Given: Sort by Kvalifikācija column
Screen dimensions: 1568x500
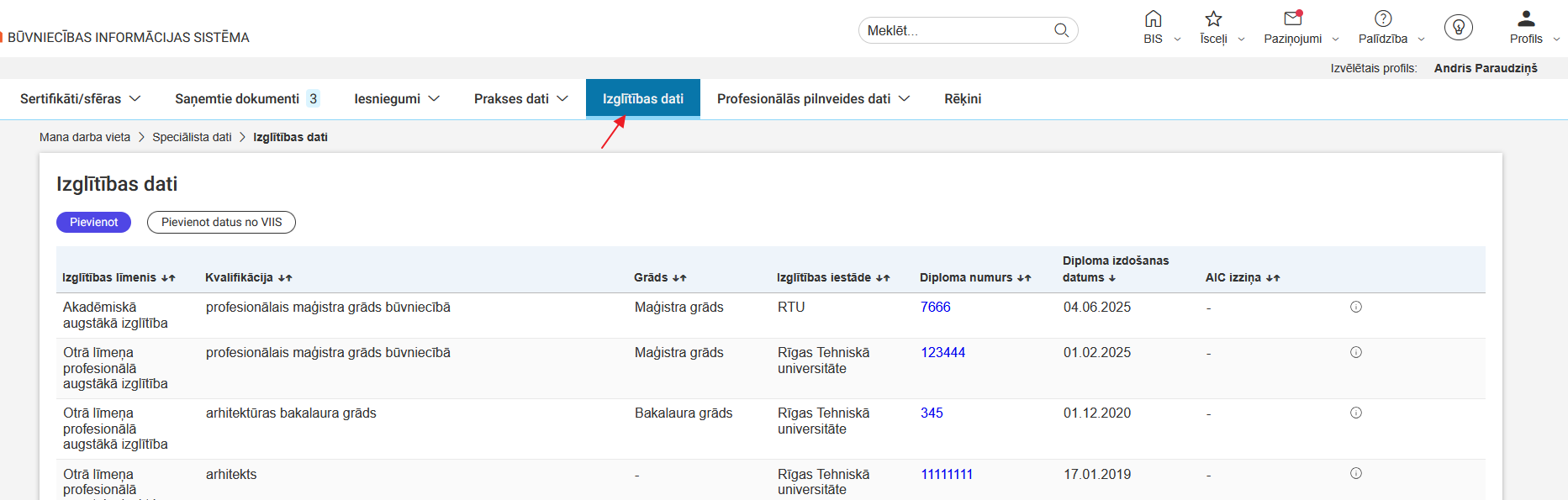Looking at the screenshot, I should [x=285, y=278].
